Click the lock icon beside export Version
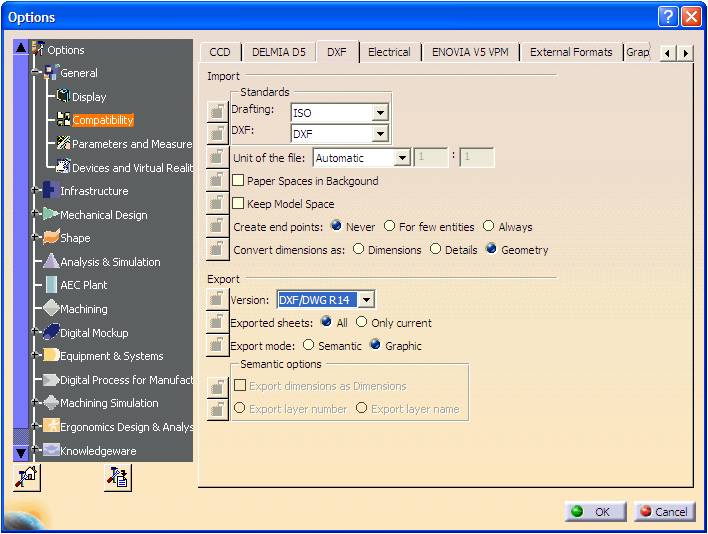The image size is (708, 534). pyautogui.click(x=217, y=299)
